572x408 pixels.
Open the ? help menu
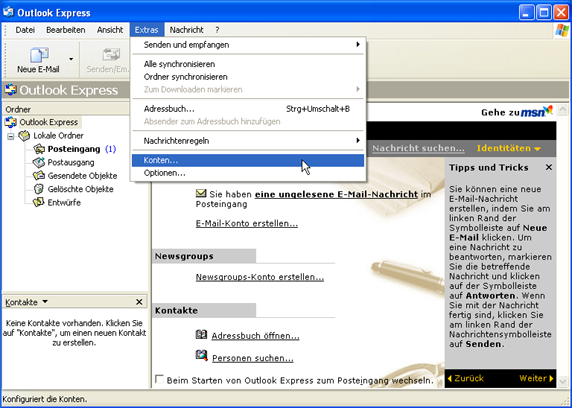217,30
